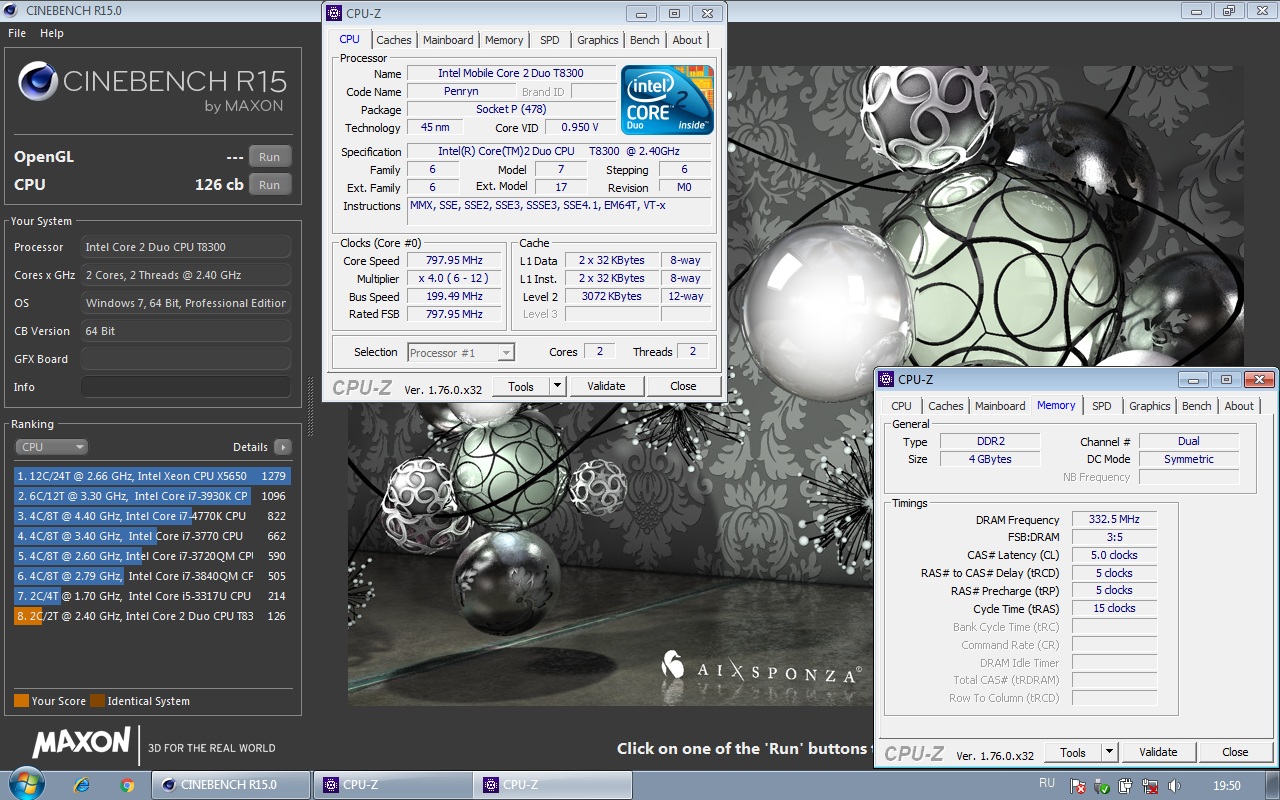
Task: Click Close button in lower CPU-Z window
Action: [x=1235, y=752]
